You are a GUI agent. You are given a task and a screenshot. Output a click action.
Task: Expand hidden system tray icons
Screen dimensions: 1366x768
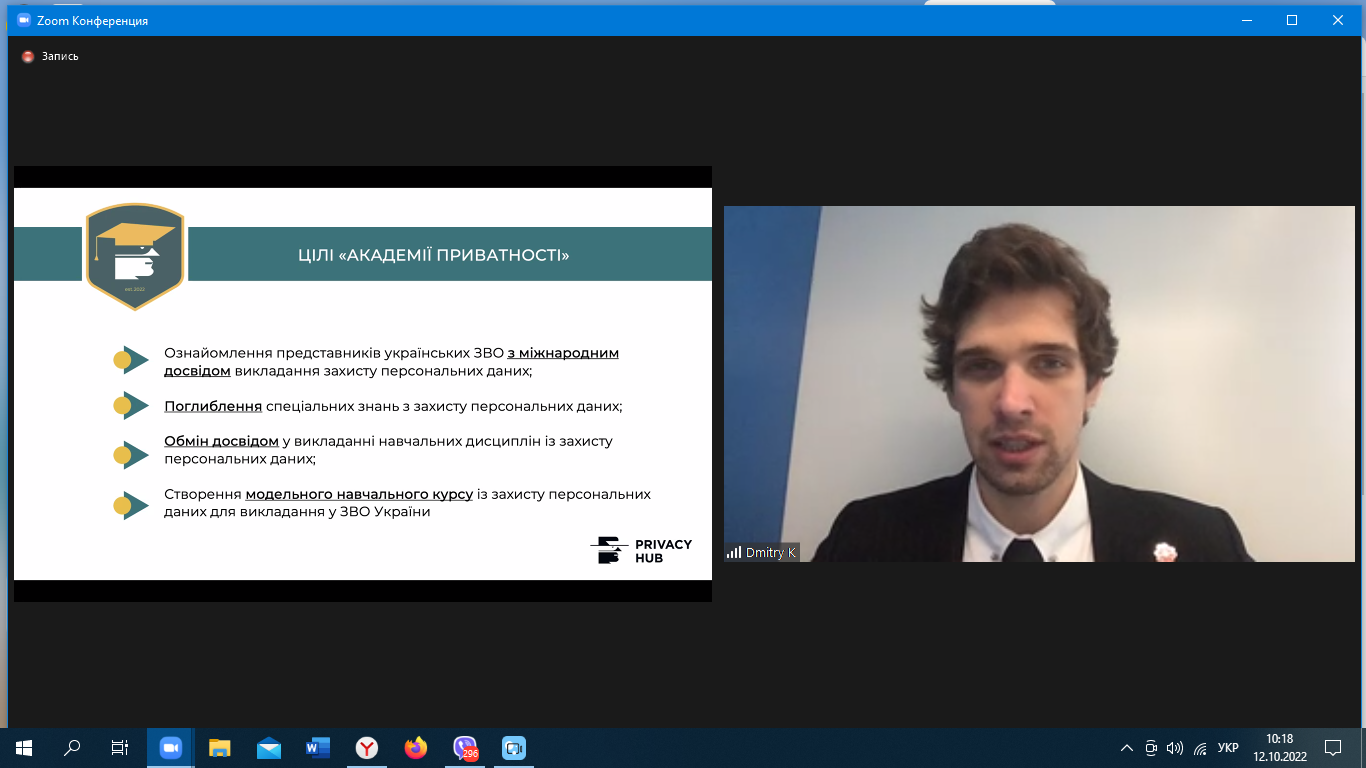click(x=1127, y=747)
